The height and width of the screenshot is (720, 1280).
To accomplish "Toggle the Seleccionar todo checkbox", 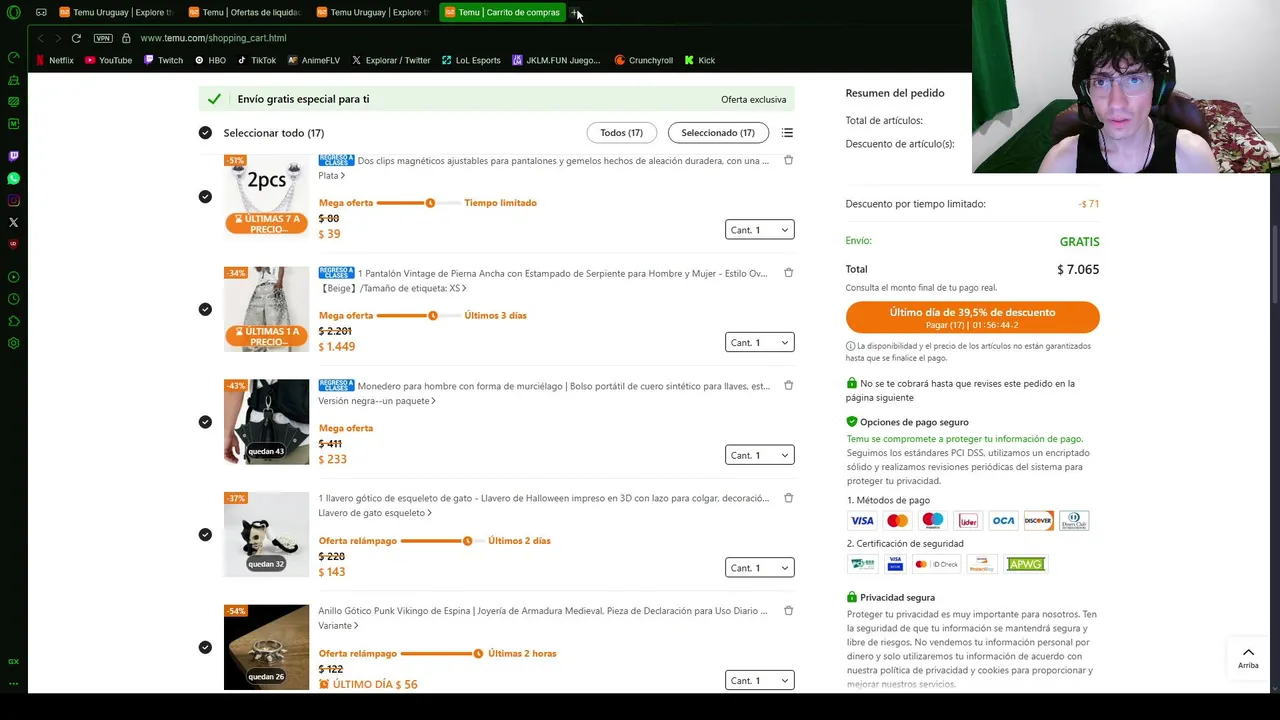I will (205, 133).
